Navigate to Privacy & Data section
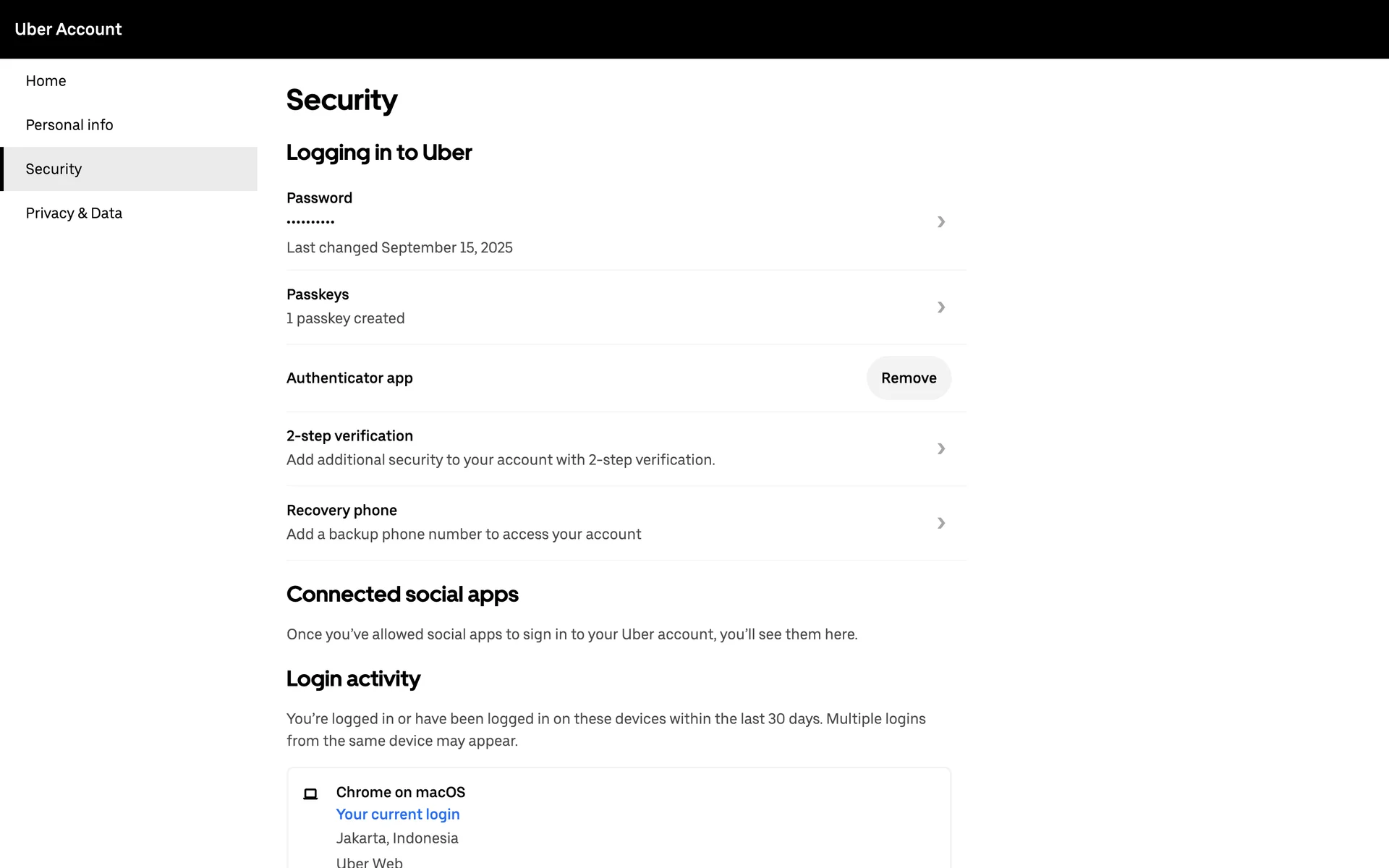Image resolution: width=1389 pixels, height=868 pixels. pos(74,213)
